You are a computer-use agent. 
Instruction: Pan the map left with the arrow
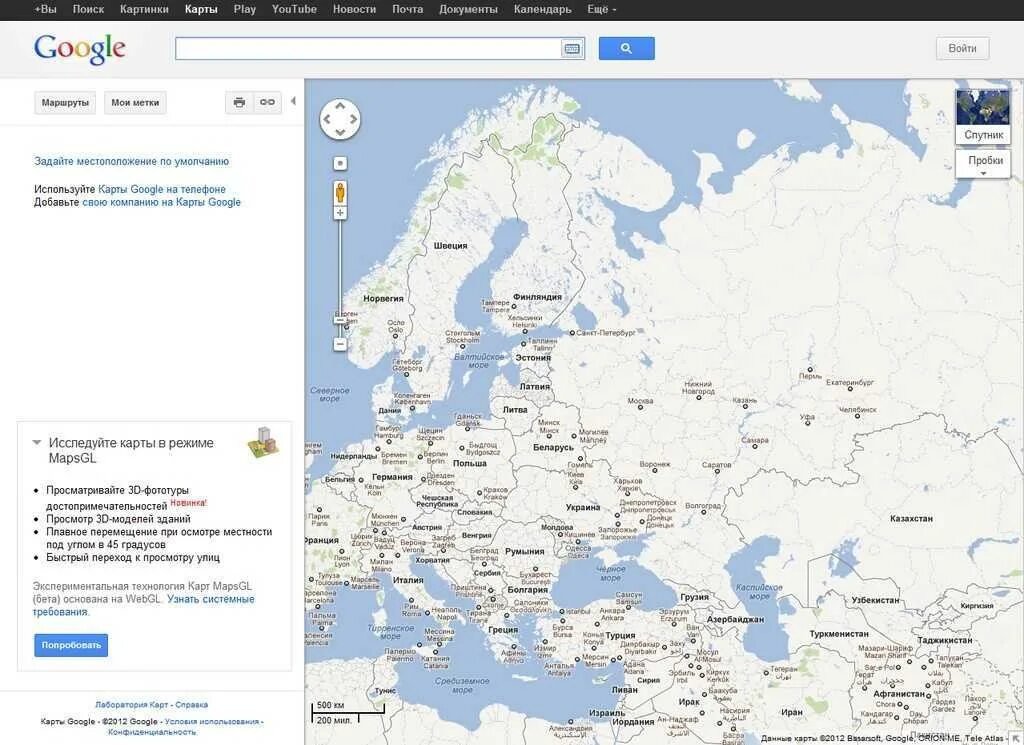(327, 119)
